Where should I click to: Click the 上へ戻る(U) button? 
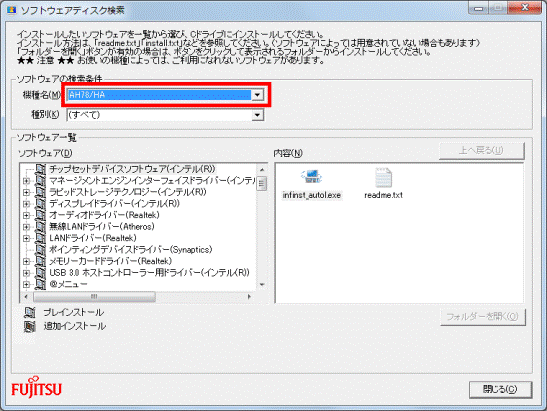tap(481, 150)
